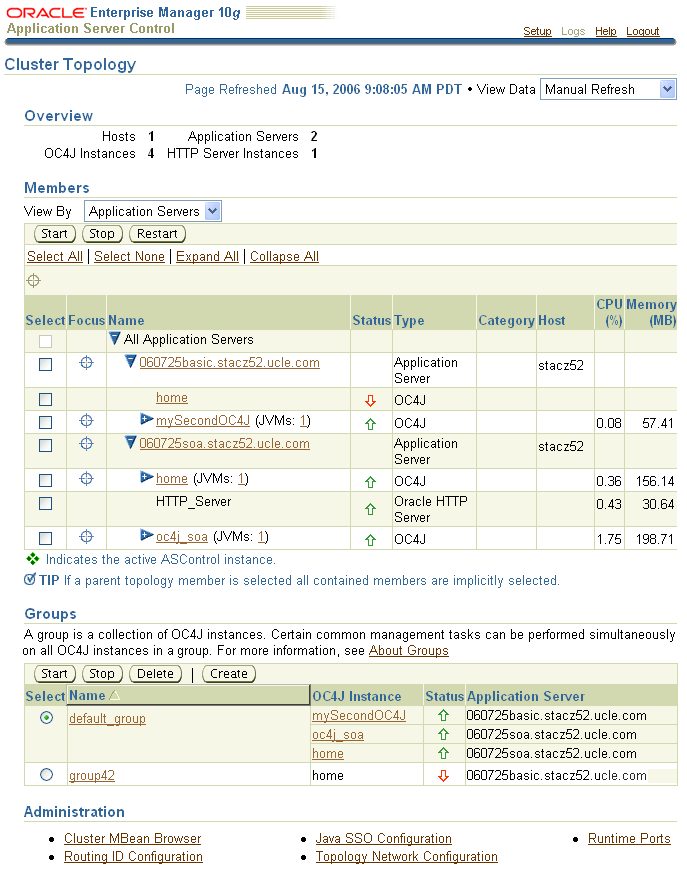687x873 pixels.
Task: Collapse 060725basic.stacz52.ucle.com node
Action: pyautogui.click(x=130, y=361)
